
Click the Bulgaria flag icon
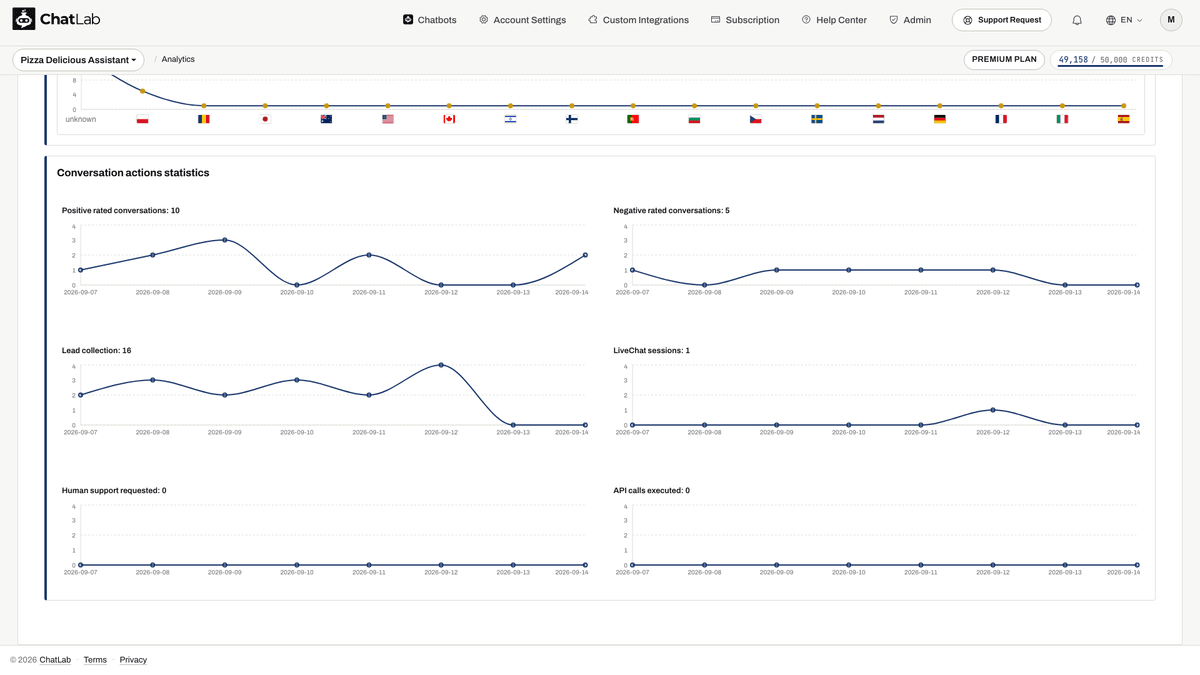click(x=694, y=119)
